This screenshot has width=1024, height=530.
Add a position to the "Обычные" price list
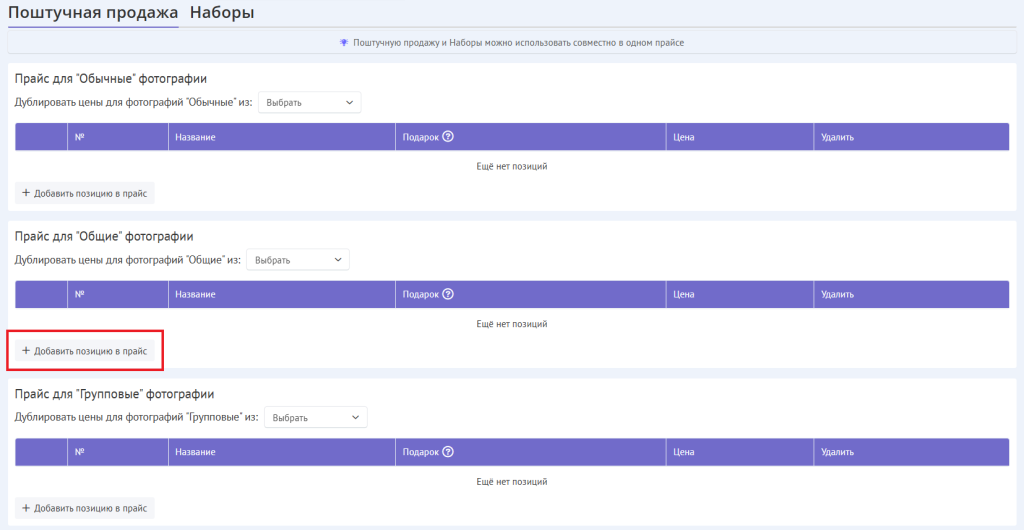click(x=85, y=193)
